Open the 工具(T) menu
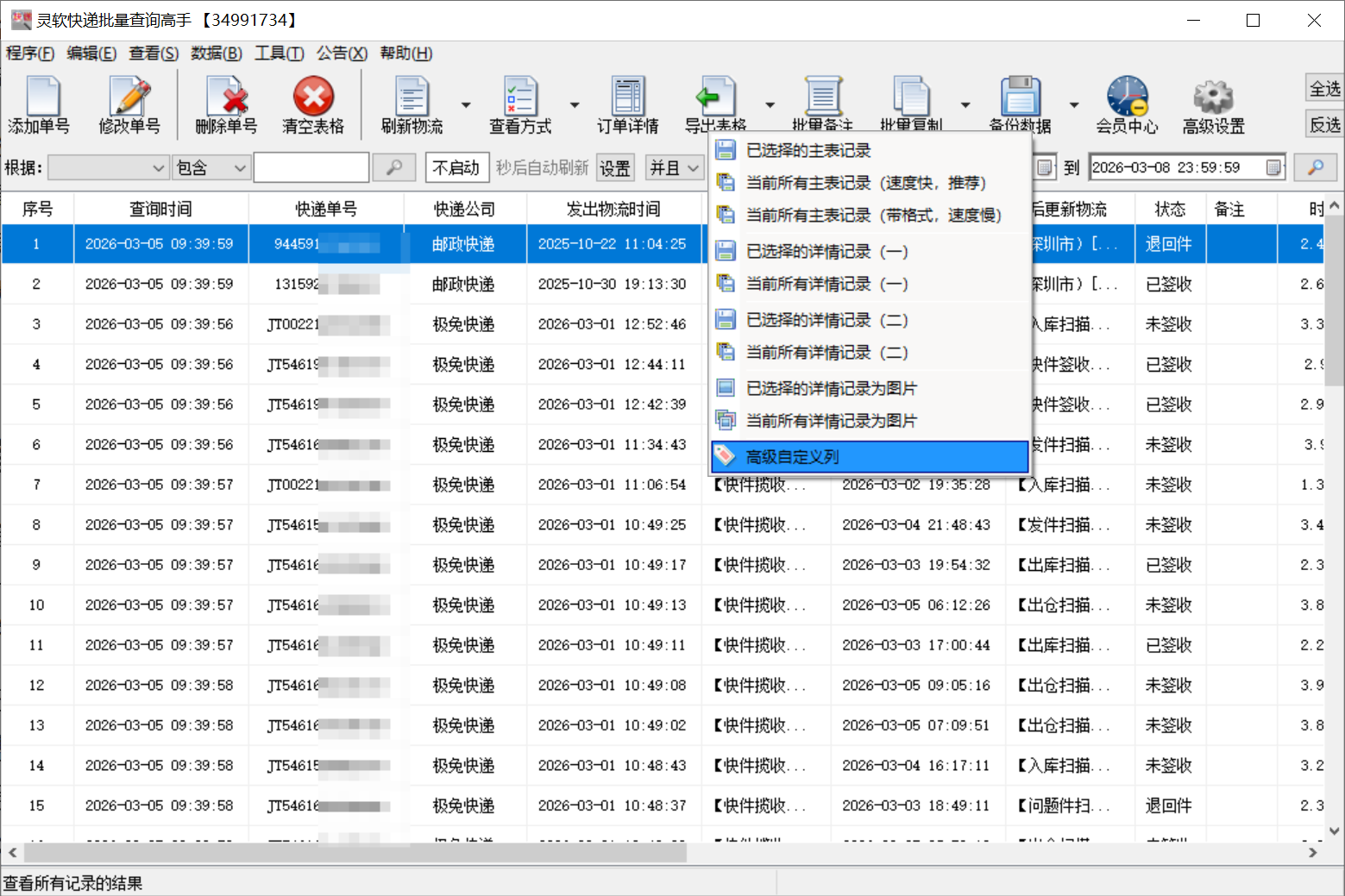The width and height of the screenshot is (1345, 896). pyautogui.click(x=280, y=53)
